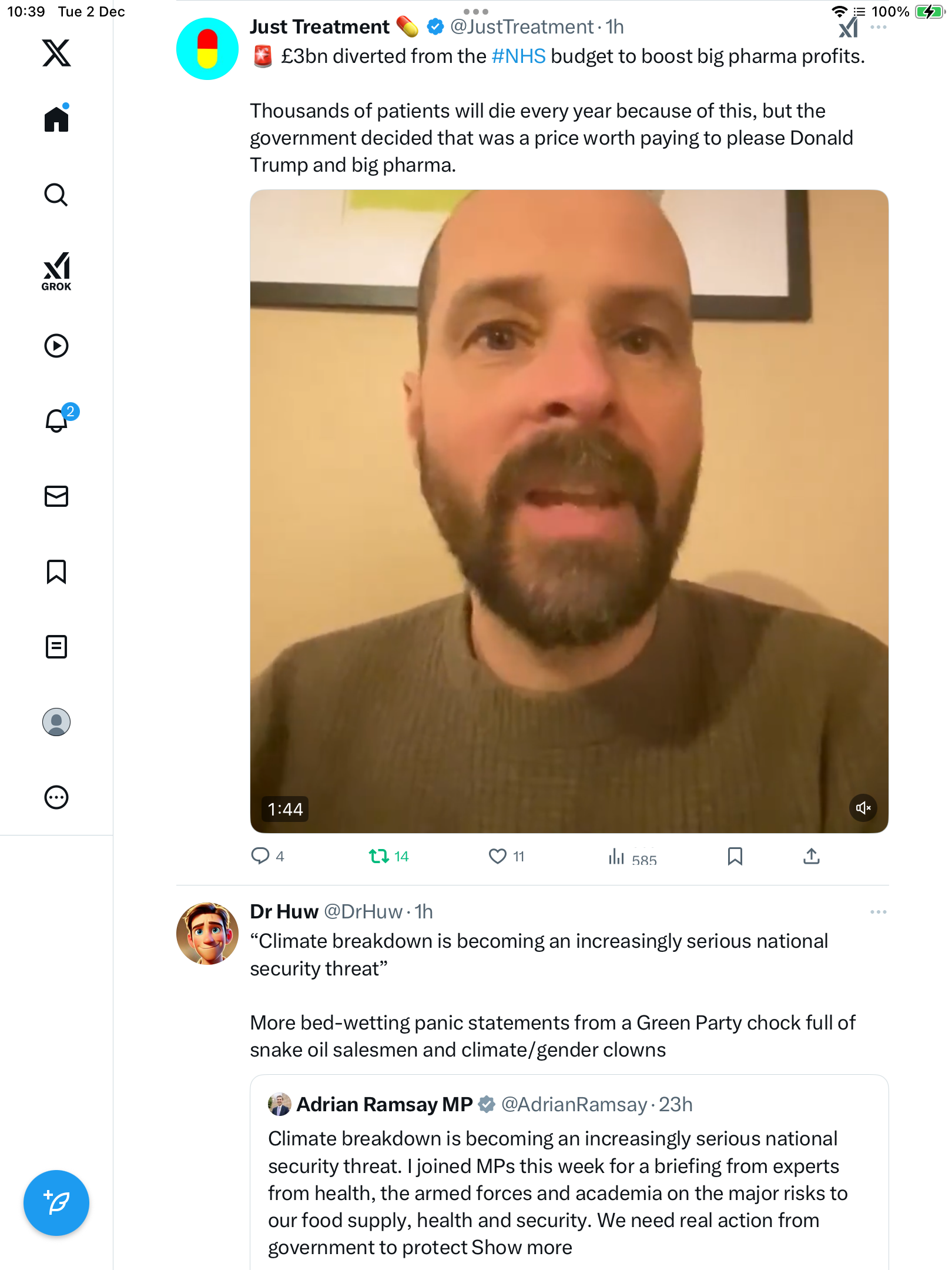Open the Lists icon in sidebar

[56, 647]
